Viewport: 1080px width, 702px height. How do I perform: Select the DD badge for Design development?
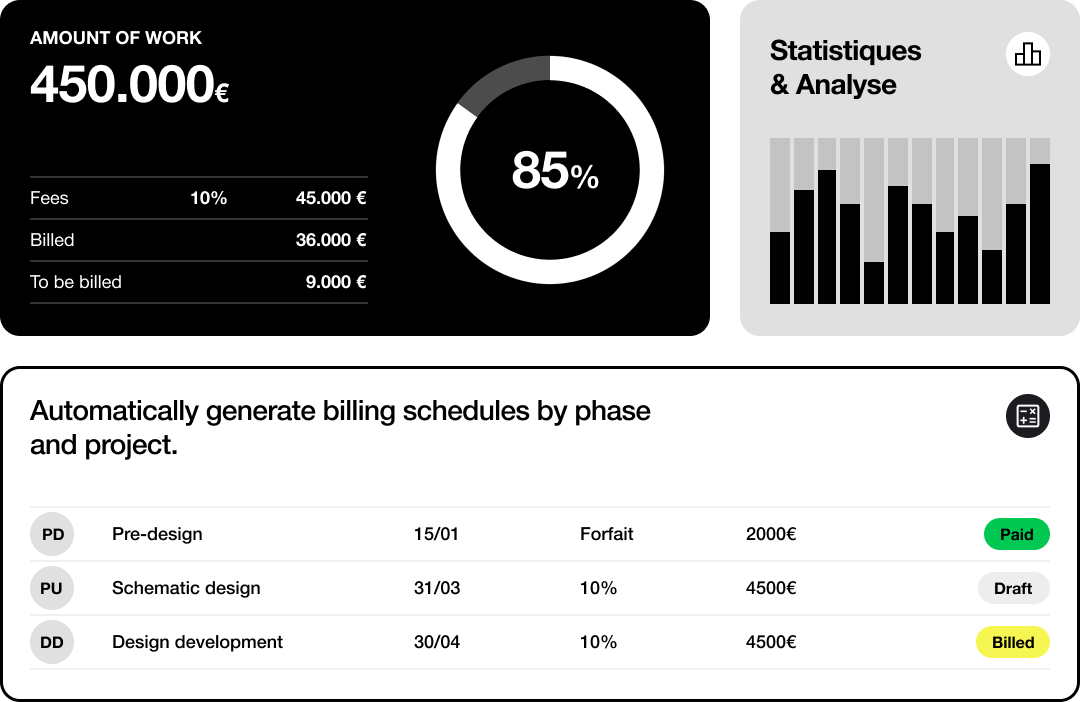pos(52,642)
